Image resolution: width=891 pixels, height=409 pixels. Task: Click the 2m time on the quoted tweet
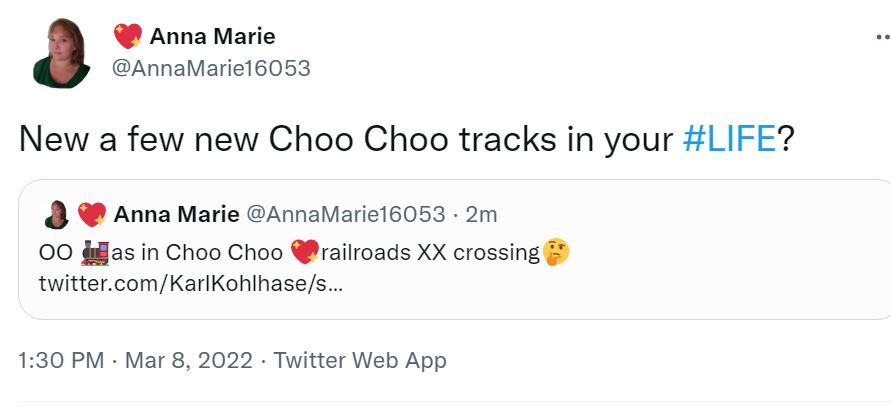481,214
